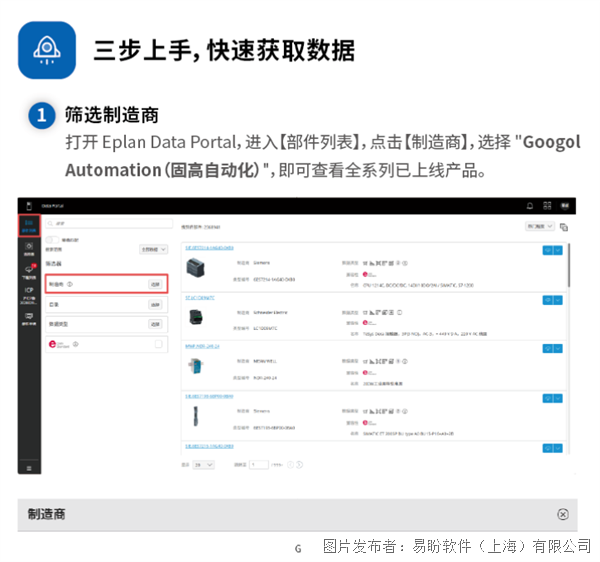The image size is (600, 562).
Task: Download the second Siemens part
Action: (x=548, y=399)
